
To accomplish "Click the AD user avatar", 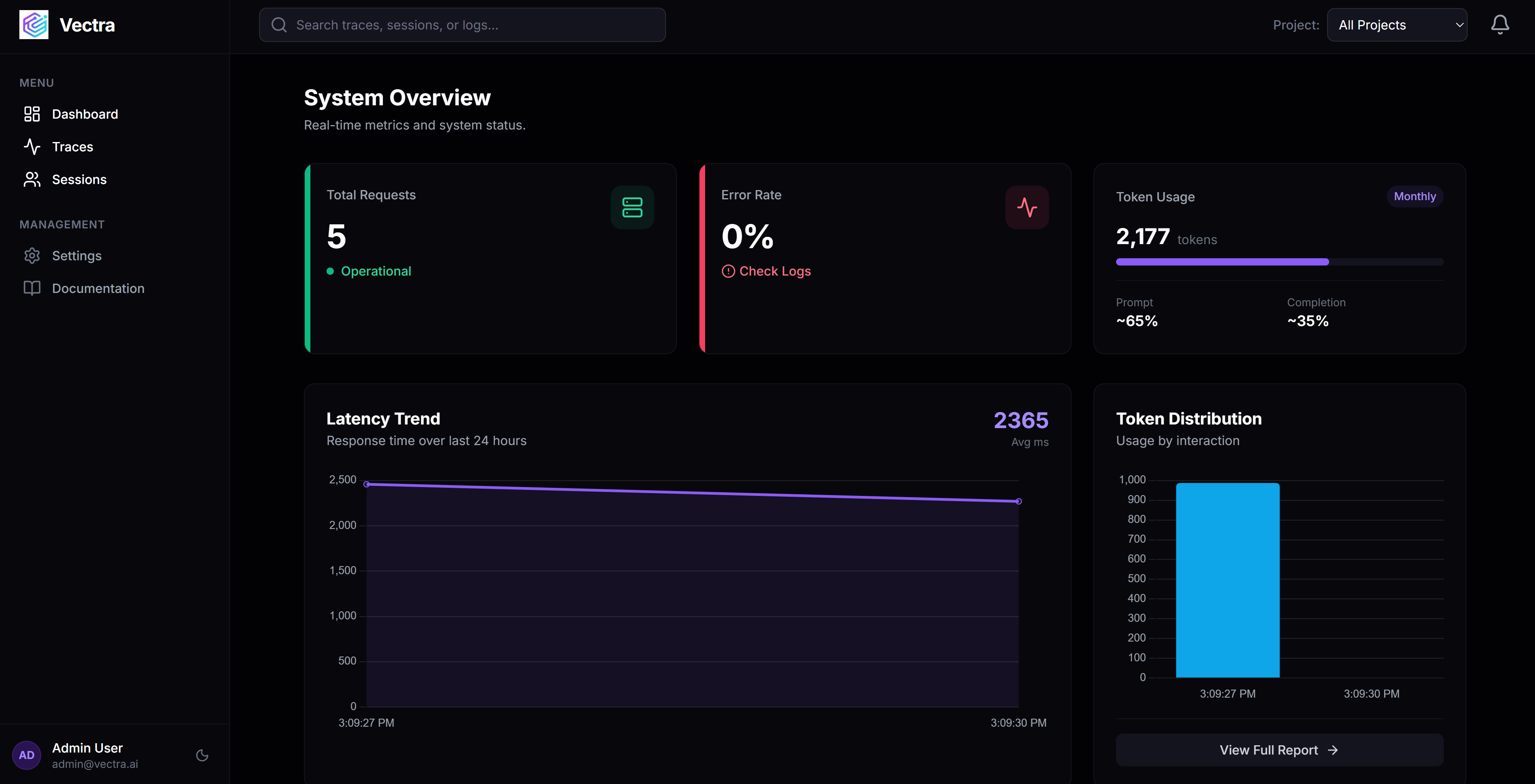I will (x=26, y=755).
